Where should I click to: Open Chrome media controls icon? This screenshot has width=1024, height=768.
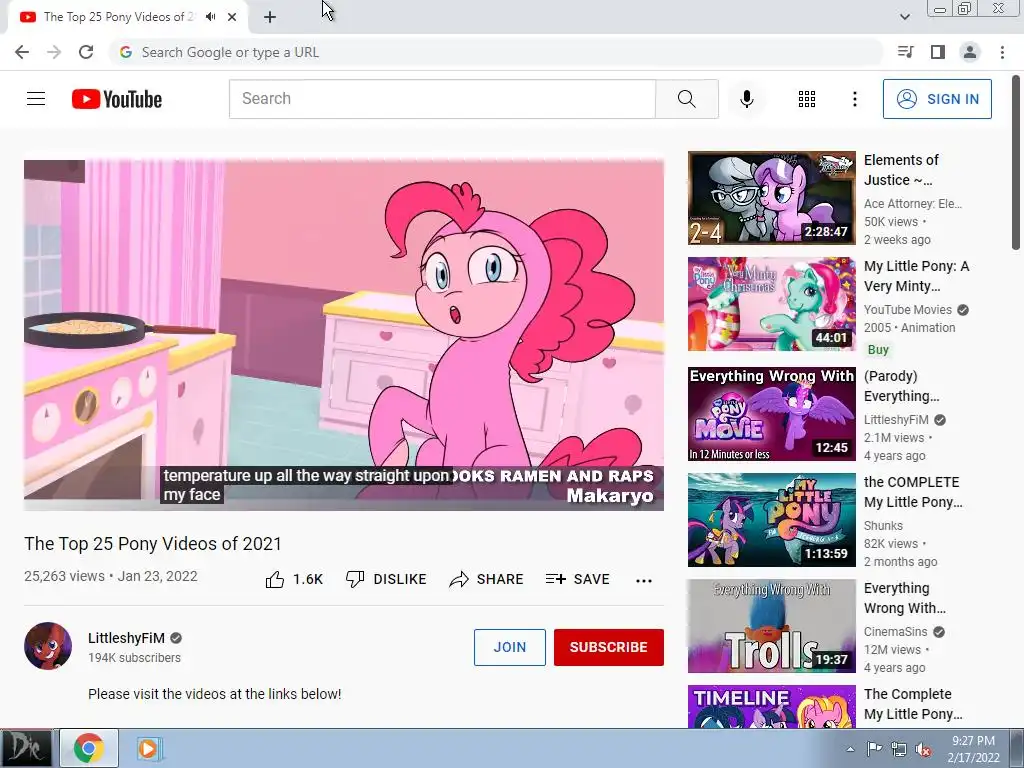tap(905, 52)
